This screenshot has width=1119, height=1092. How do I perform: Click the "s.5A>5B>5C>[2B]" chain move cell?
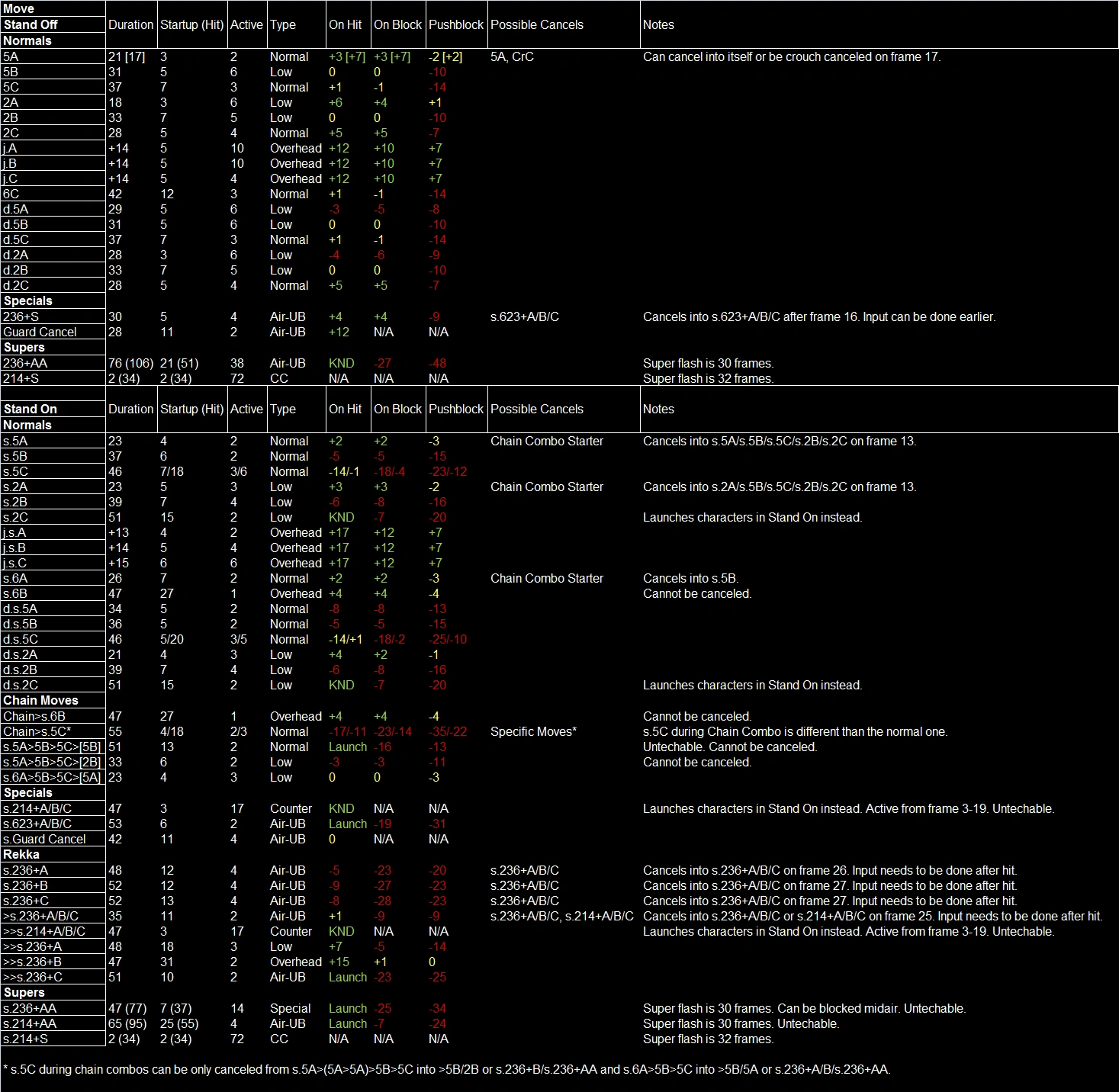[53, 762]
